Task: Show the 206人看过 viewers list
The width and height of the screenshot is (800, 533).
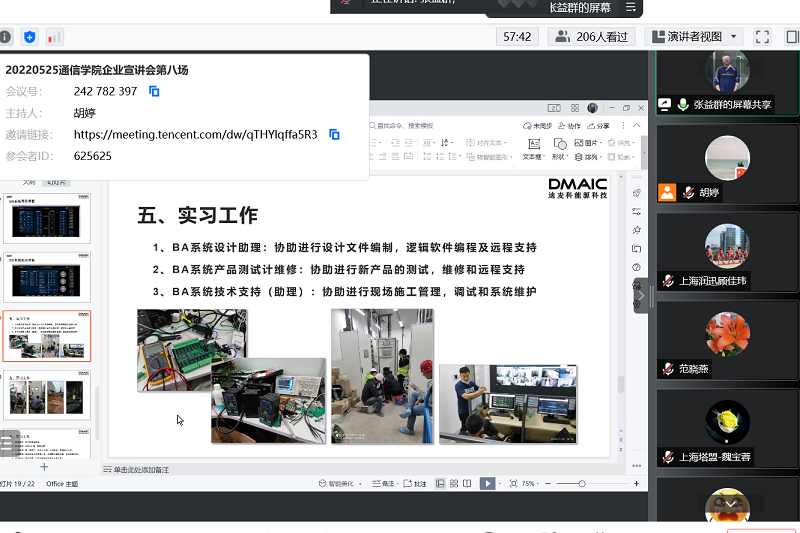Action: (x=592, y=37)
